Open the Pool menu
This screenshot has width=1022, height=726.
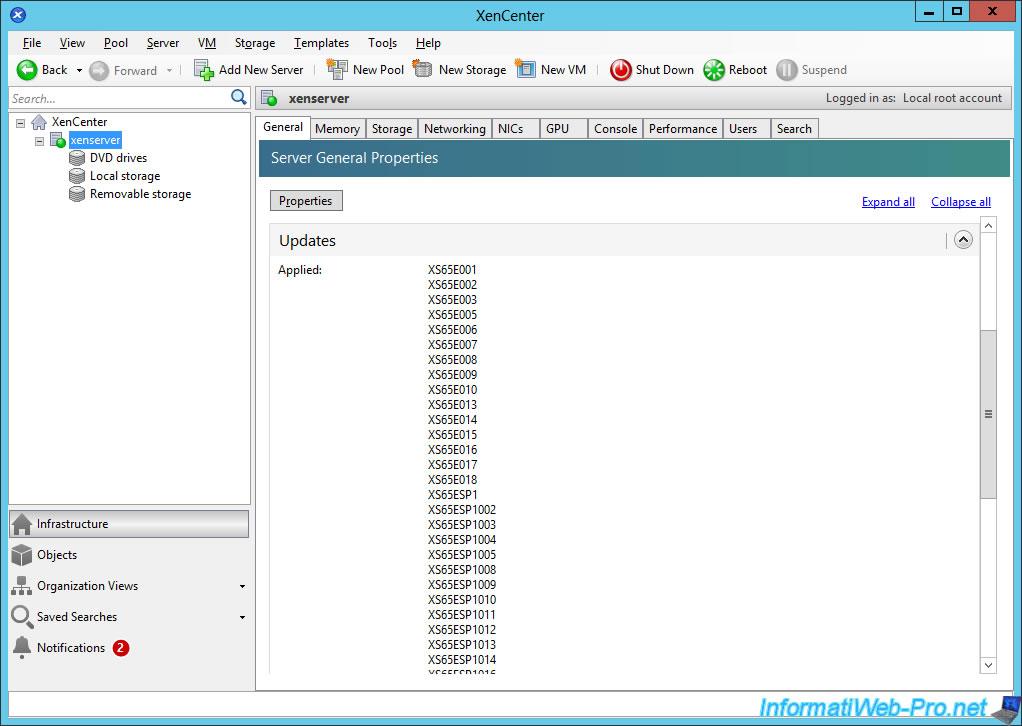[x=116, y=43]
